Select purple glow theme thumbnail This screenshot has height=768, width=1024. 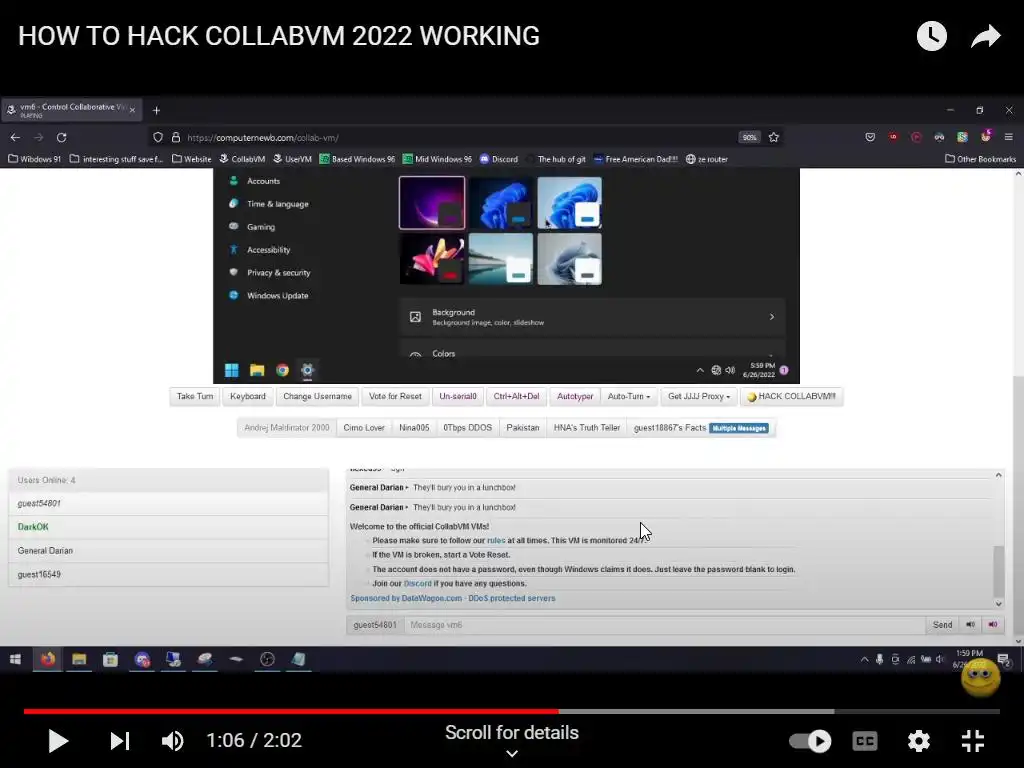432,202
